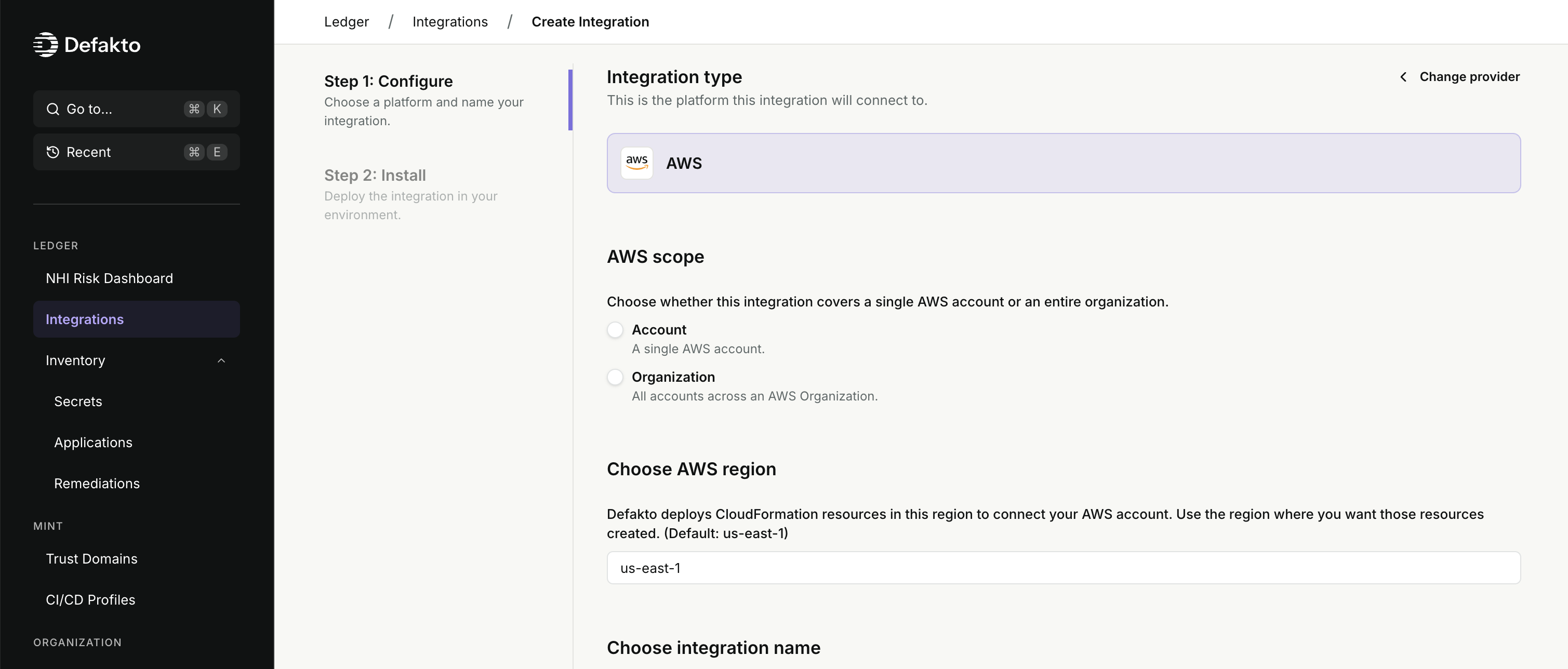Click the AWS region input field
This screenshot has width=1568, height=669.
(x=1064, y=568)
